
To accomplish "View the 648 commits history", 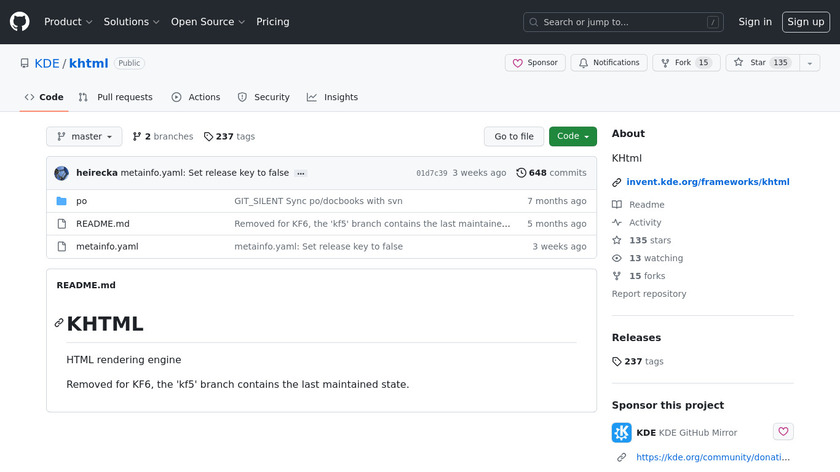I will [x=551, y=173].
